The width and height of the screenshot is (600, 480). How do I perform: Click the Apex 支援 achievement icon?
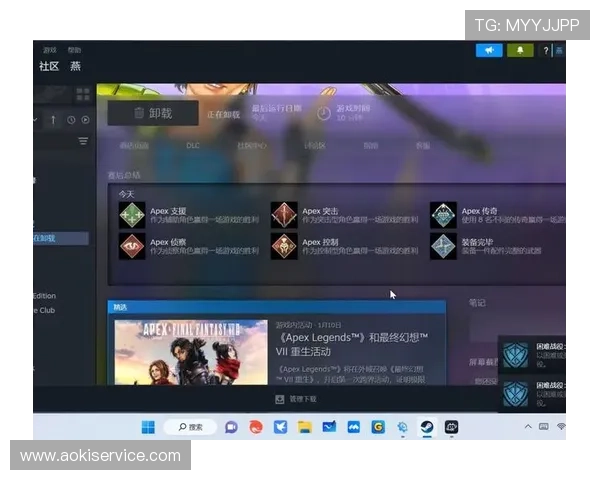pos(132,215)
